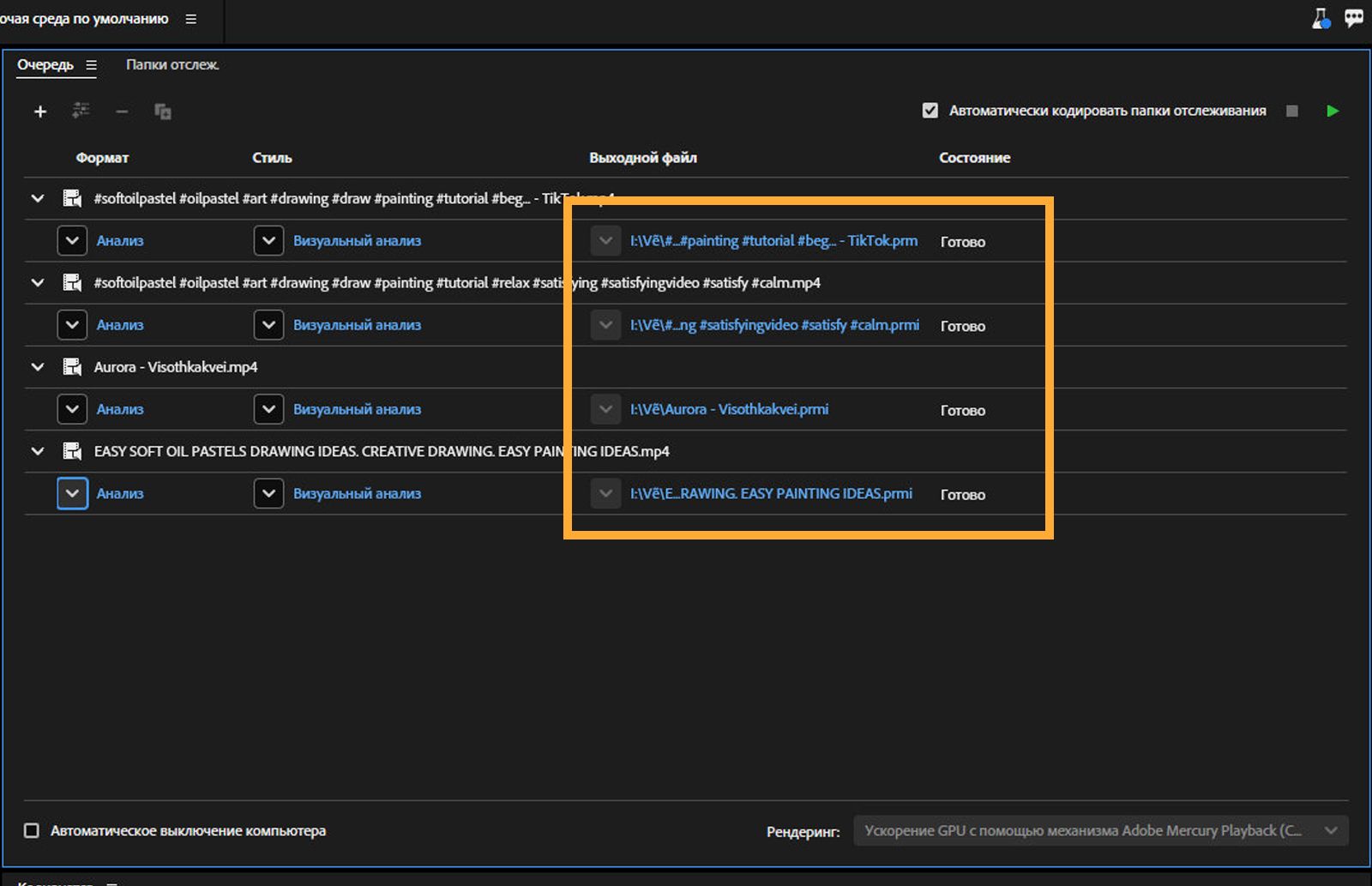
Task: Open the feedback speech bubble icon
Action: 1354,18
